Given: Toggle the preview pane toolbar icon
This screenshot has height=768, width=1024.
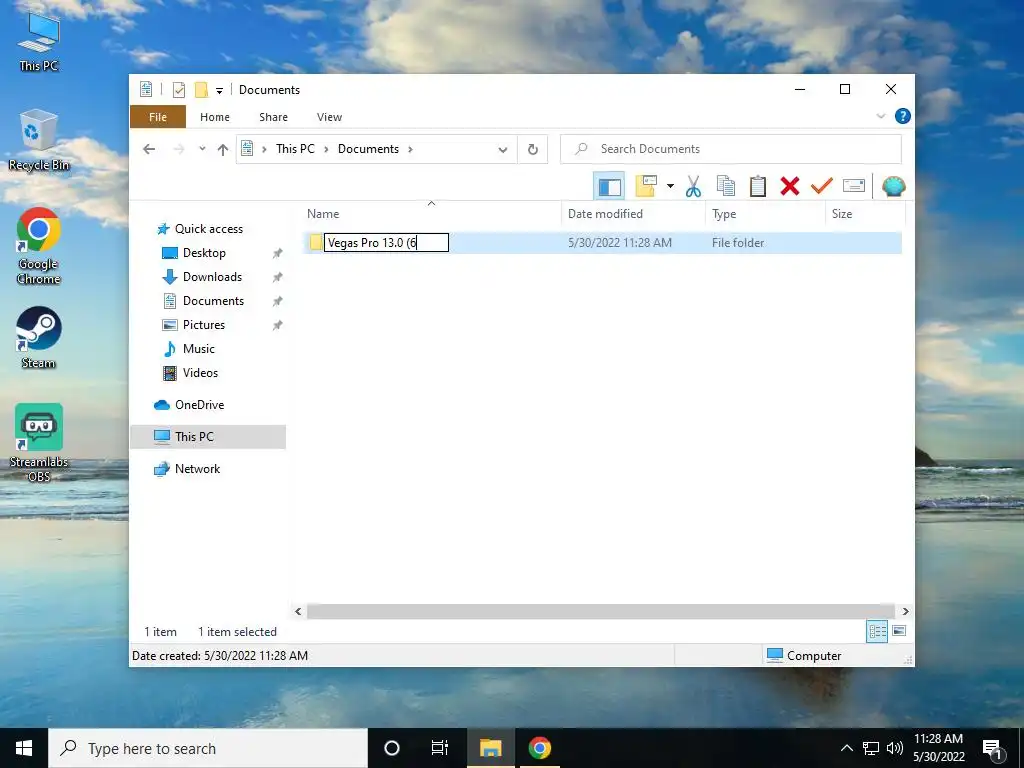Looking at the screenshot, I should point(609,187).
